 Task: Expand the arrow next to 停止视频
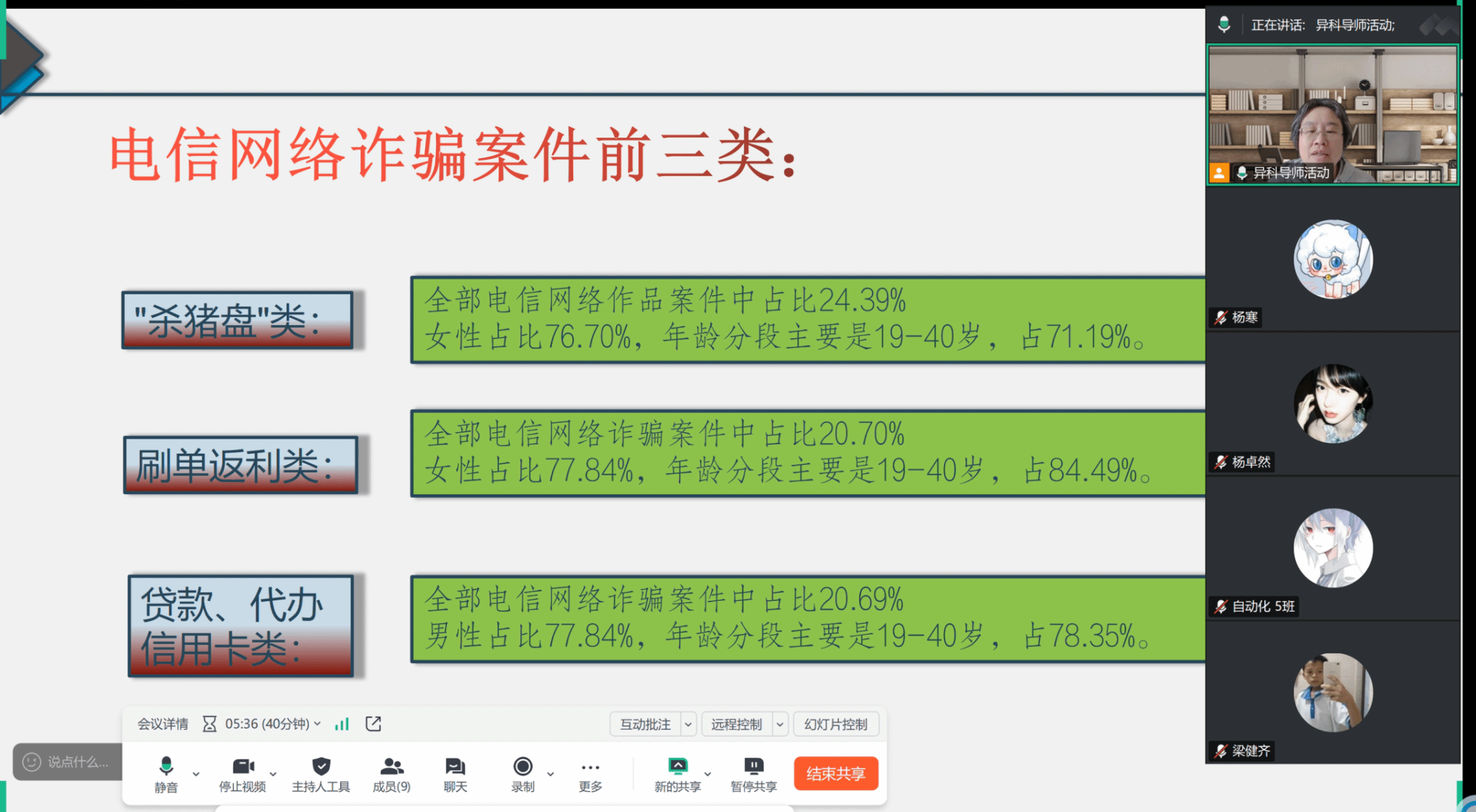coord(273,774)
